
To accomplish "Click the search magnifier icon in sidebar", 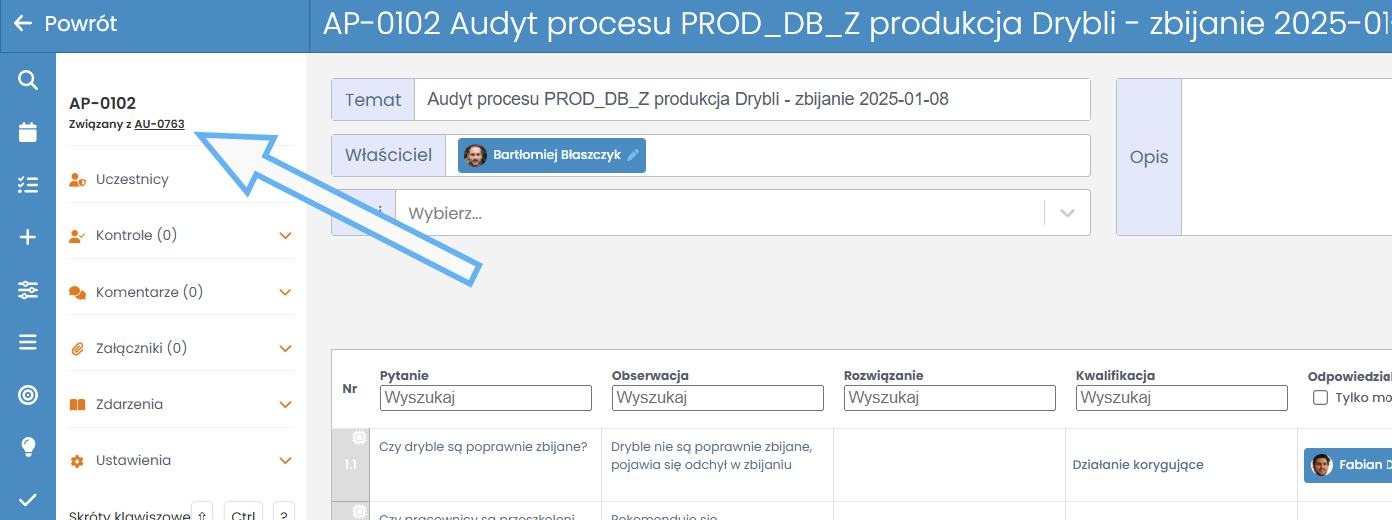I will coord(28,80).
